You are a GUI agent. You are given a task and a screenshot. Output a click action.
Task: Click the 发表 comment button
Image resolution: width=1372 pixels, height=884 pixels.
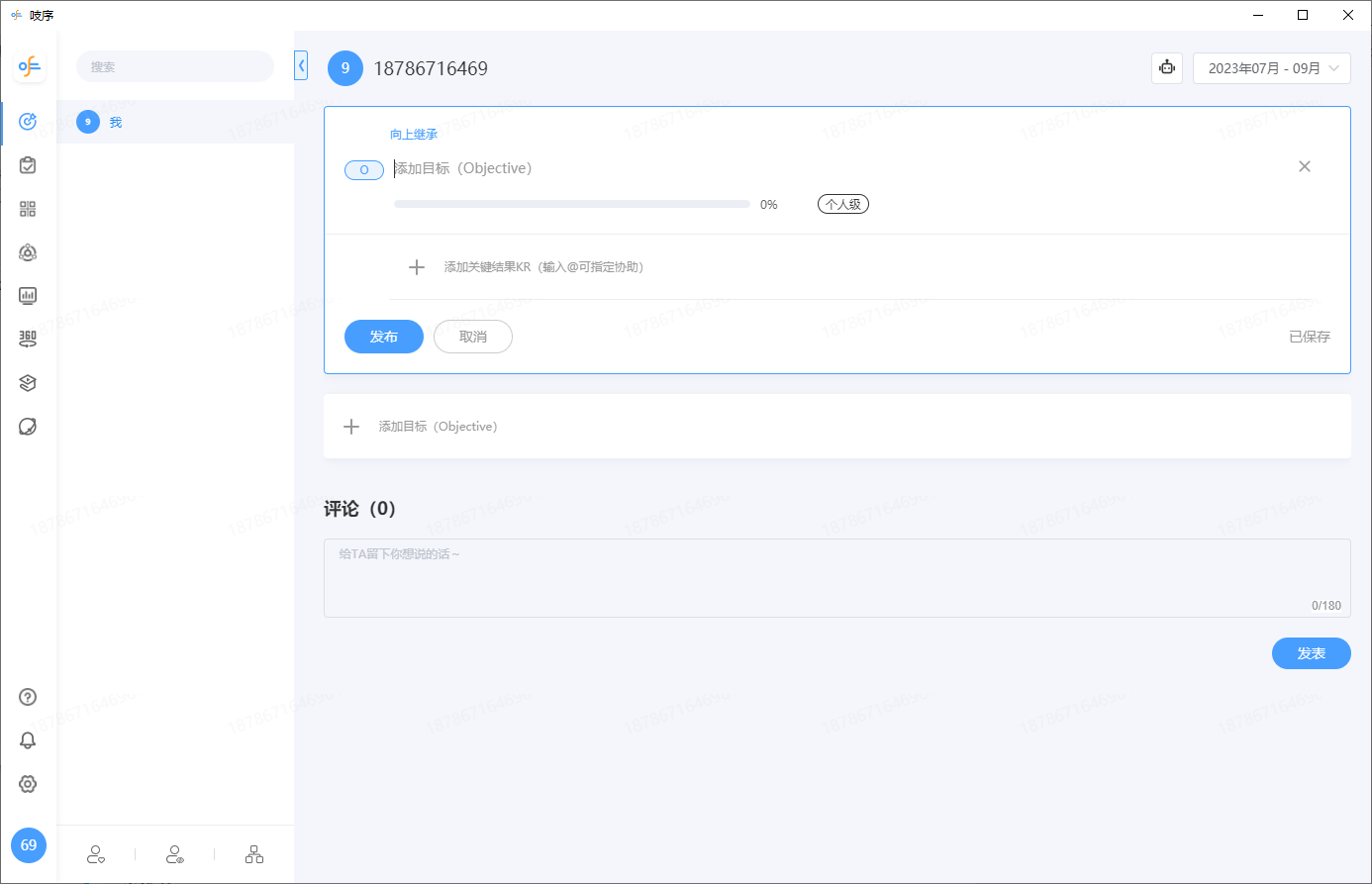(1312, 653)
